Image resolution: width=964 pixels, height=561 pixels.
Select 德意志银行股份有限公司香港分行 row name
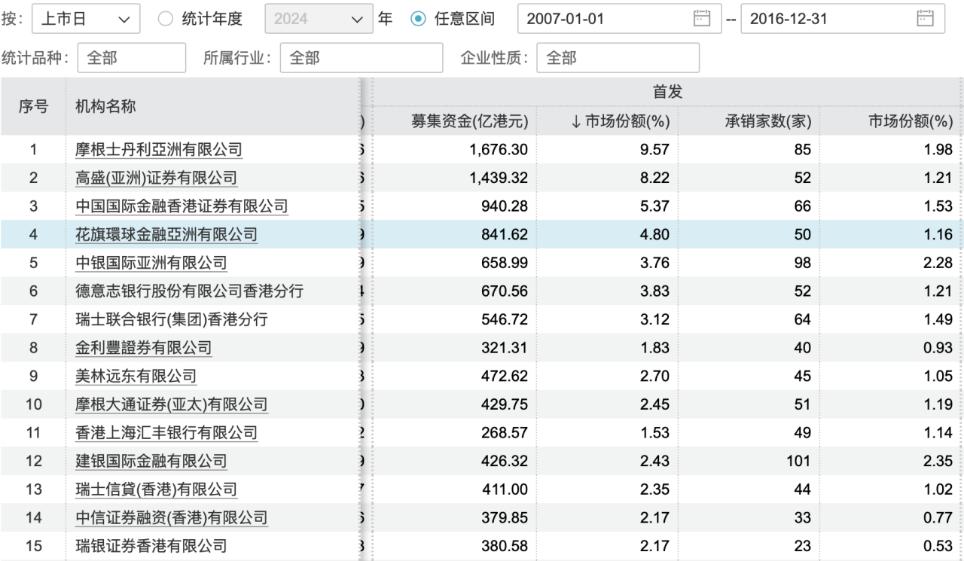coord(189,291)
